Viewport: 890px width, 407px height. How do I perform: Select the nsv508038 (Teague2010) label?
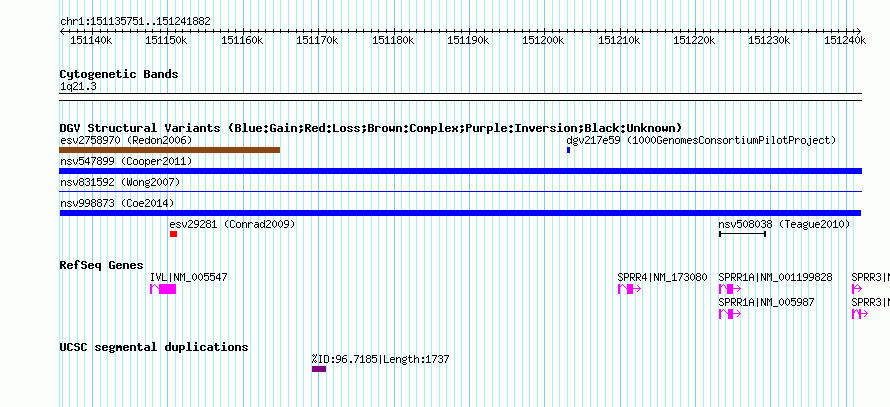pyautogui.click(x=784, y=224)
